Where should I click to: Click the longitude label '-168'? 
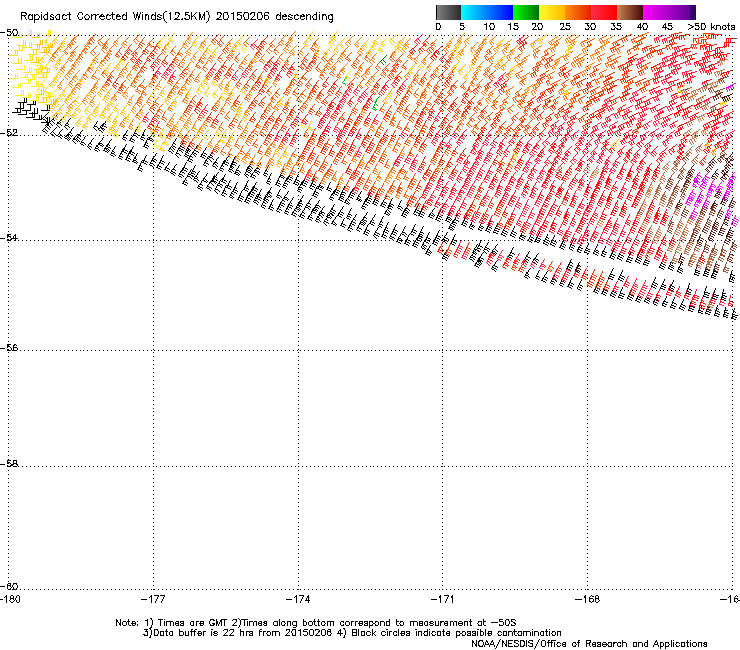pos(588,599)
